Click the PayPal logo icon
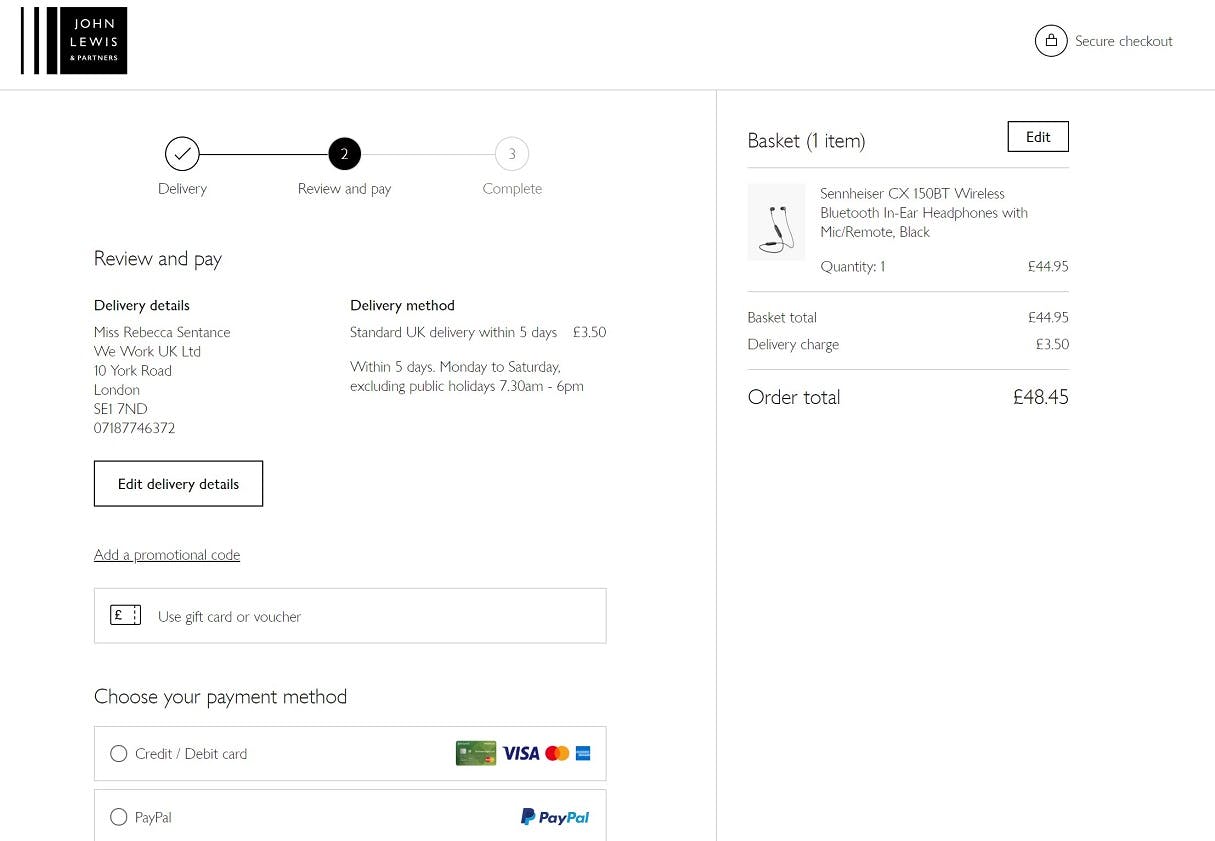 (554, 817)
